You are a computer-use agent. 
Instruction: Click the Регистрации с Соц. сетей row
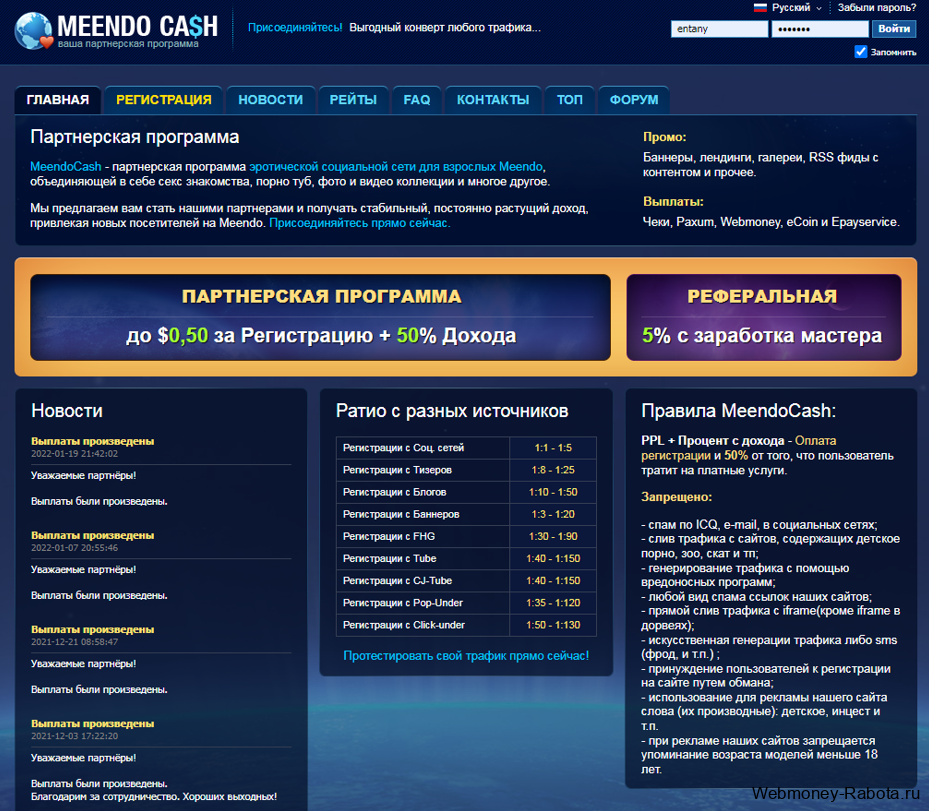click(466, 448)
